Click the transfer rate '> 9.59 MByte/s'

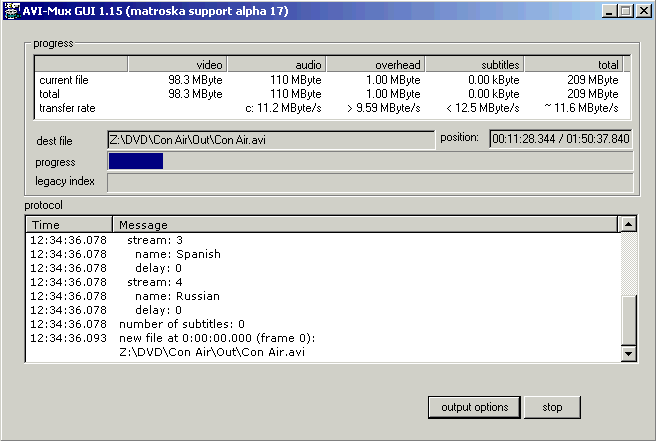click(x=384, y=108)
